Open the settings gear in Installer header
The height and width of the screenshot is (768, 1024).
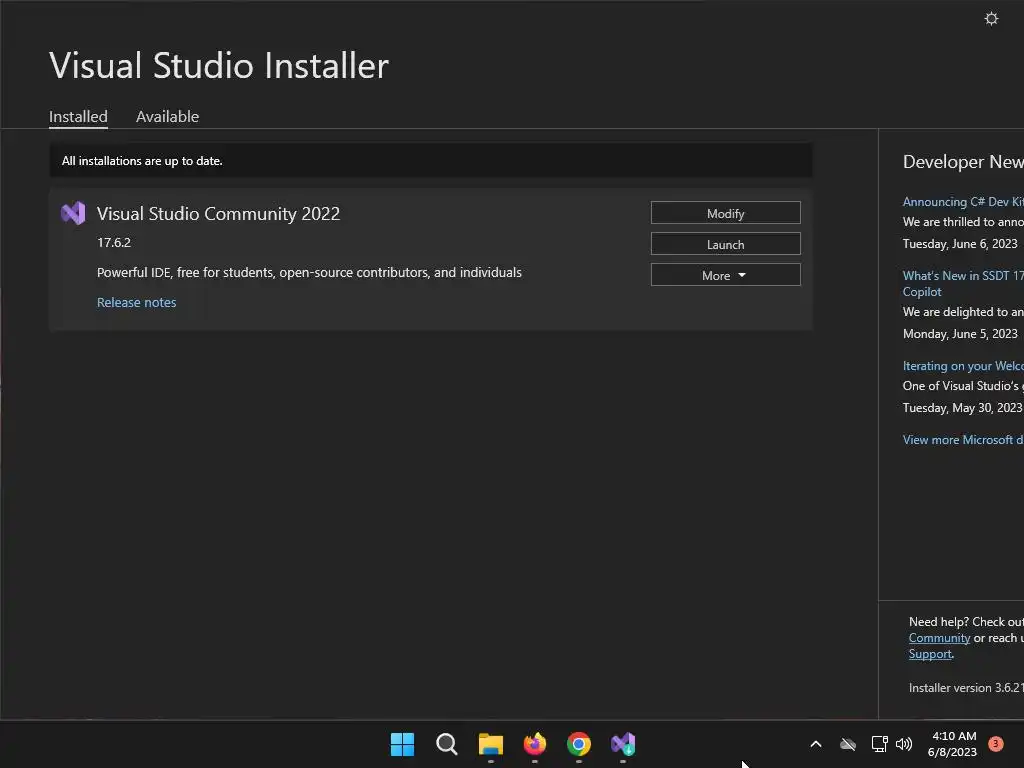point(991,18)
